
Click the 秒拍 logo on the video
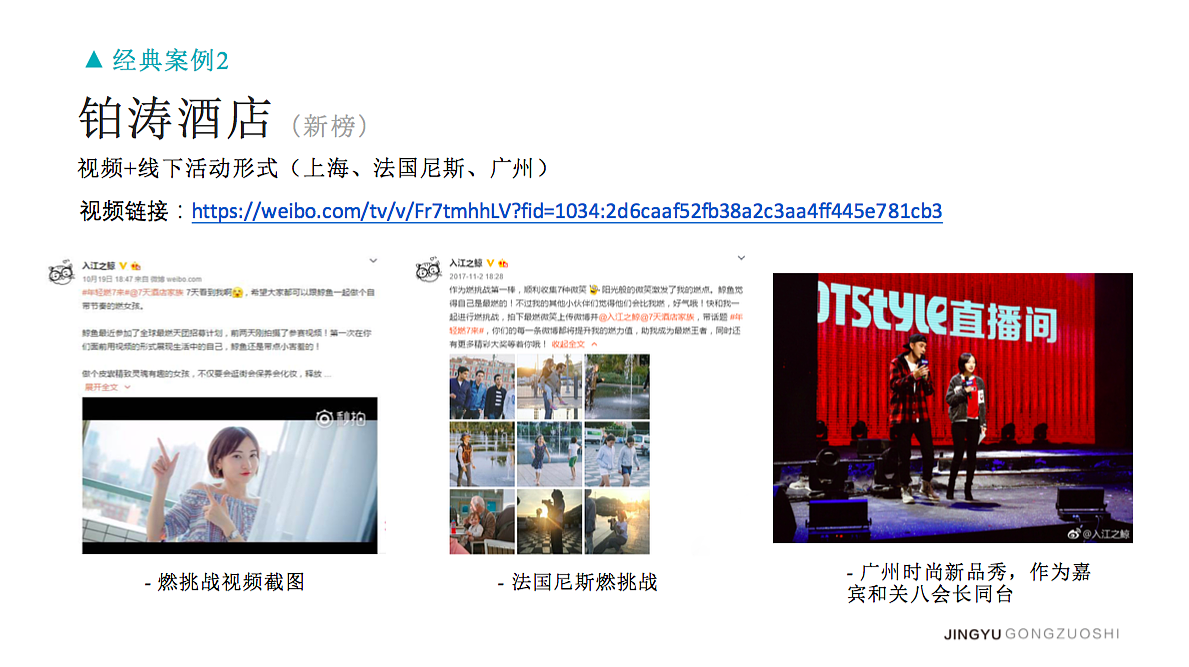click(x=341, y=418)
